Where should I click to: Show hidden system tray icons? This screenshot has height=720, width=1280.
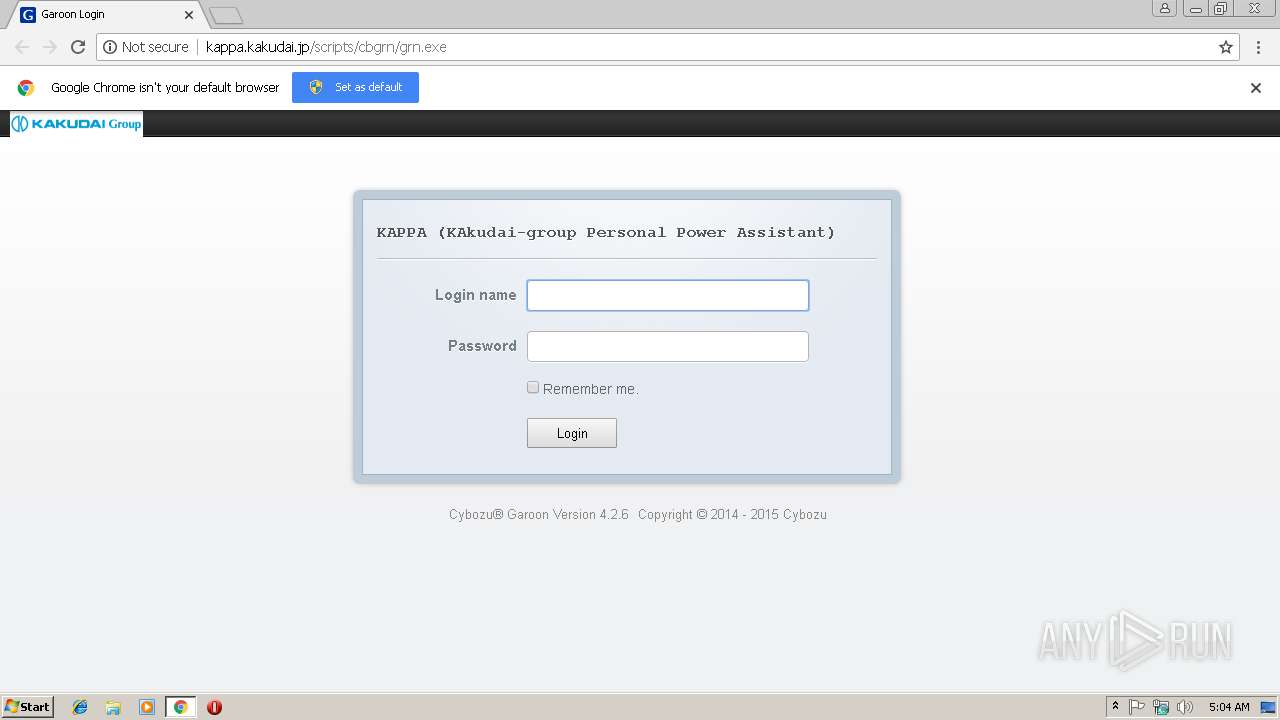(1115, 707)
